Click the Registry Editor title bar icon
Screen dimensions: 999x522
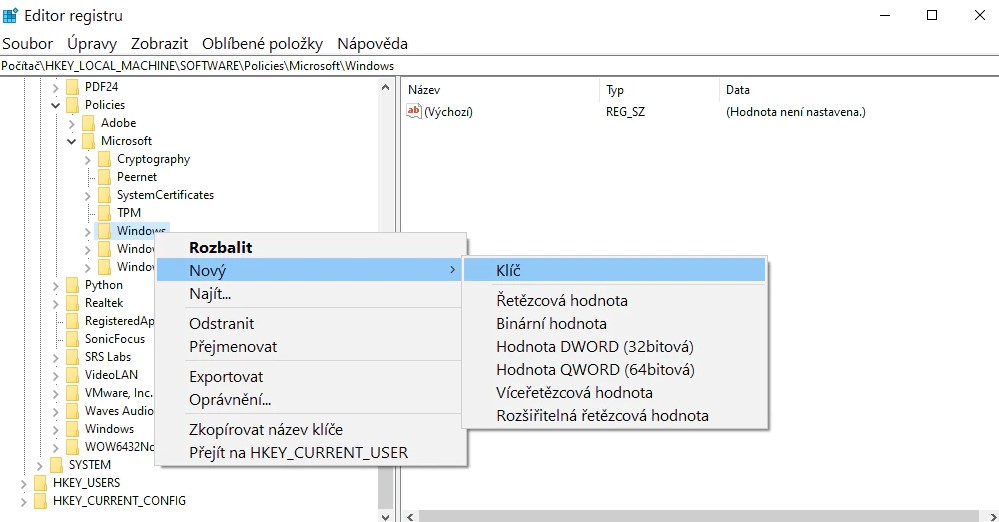coord(10,15)
